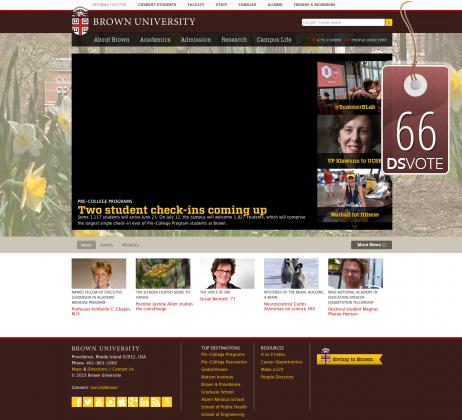
Task: Open the Staff audience link
Action: coord(221,5)
